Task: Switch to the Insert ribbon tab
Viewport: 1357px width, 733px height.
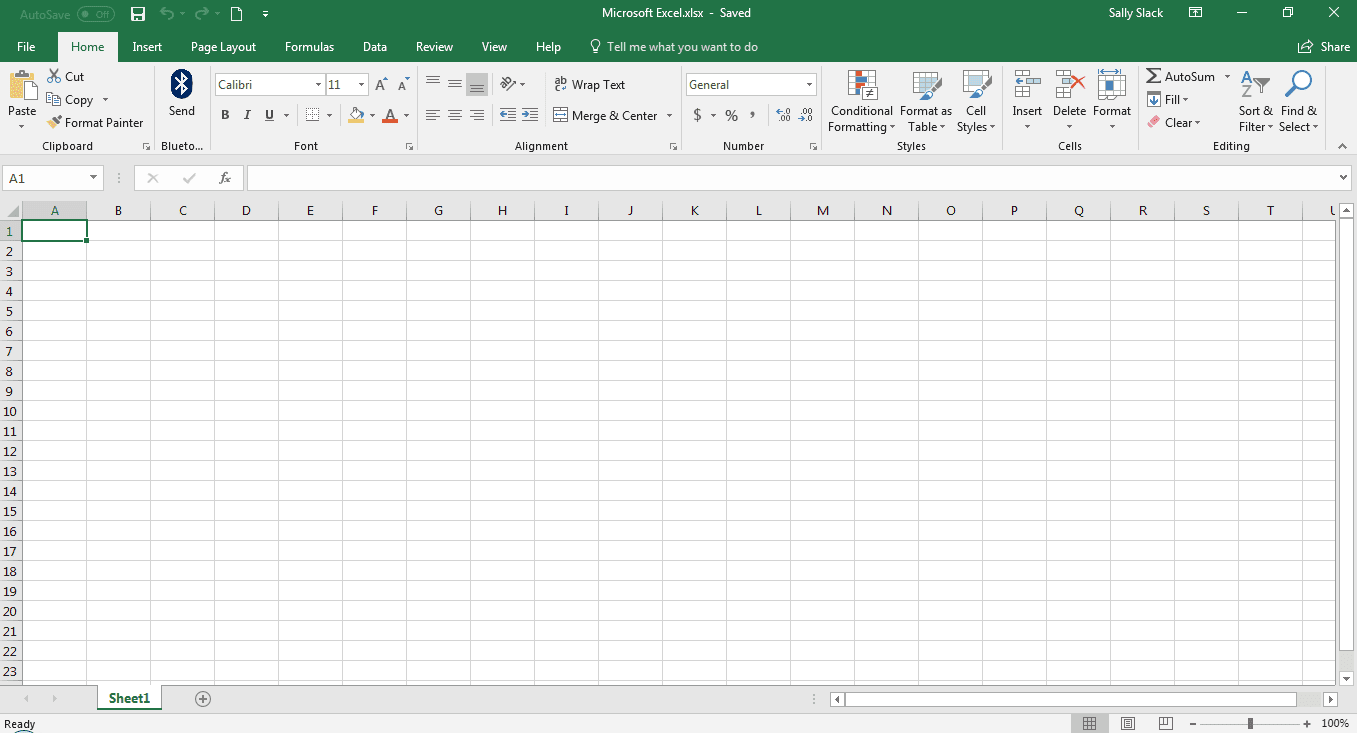Action: point(147,47)
